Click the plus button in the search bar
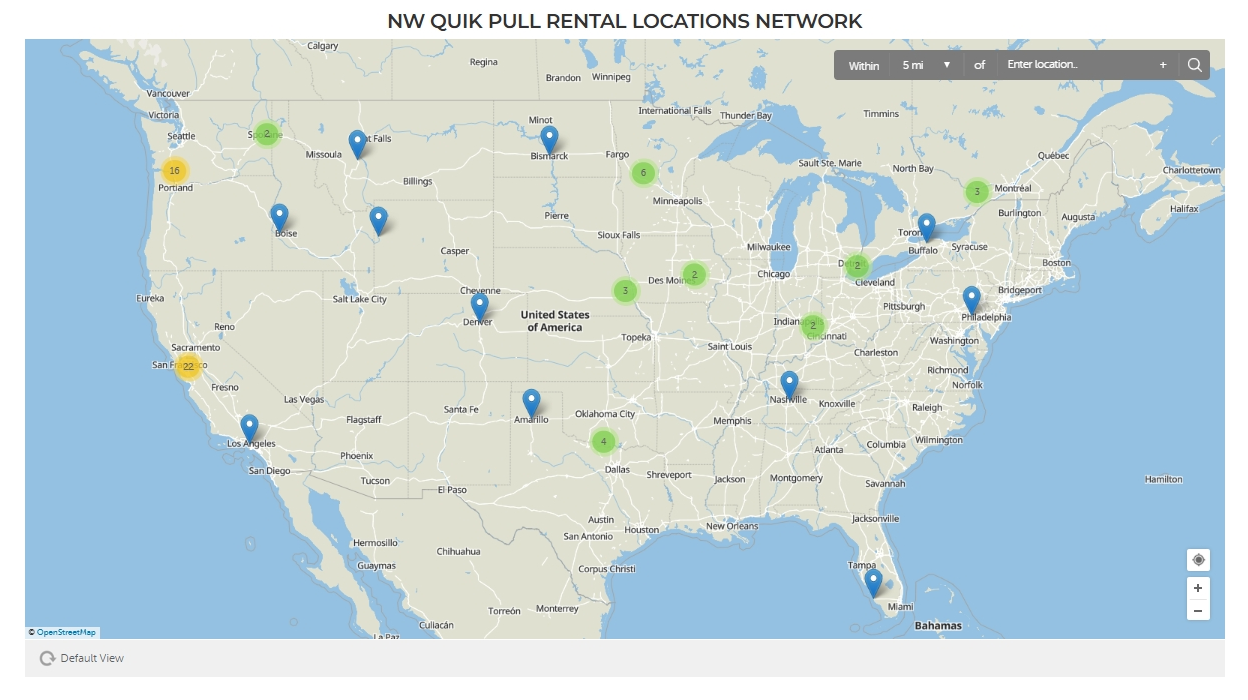Screen dimensions: 1248x700 [1162, 64]
